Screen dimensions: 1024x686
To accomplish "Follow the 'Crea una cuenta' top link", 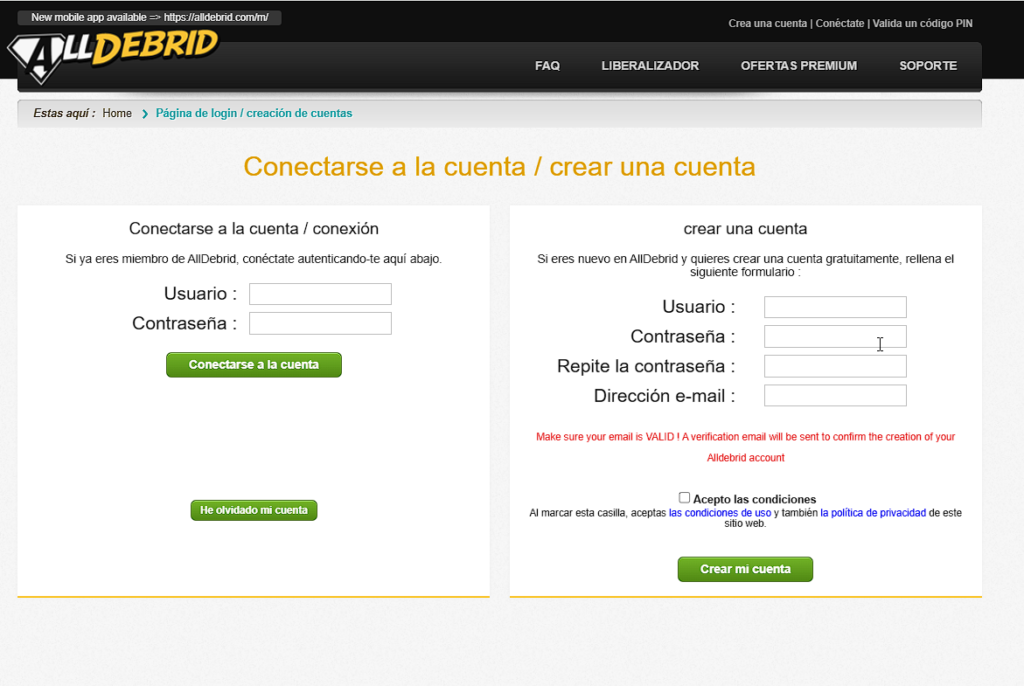I will (767, 24).
